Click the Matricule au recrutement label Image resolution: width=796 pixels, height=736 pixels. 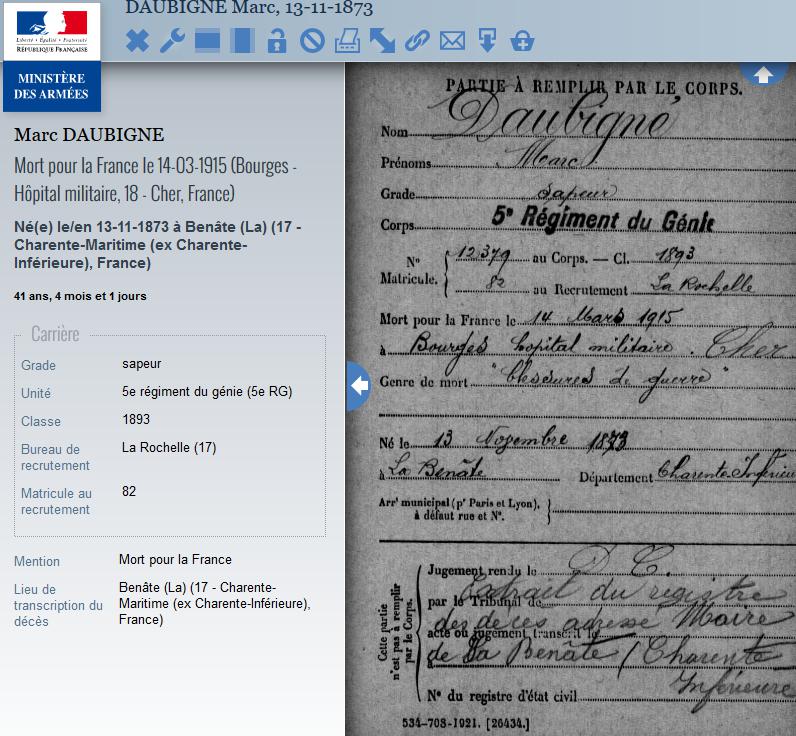point(56,501)
